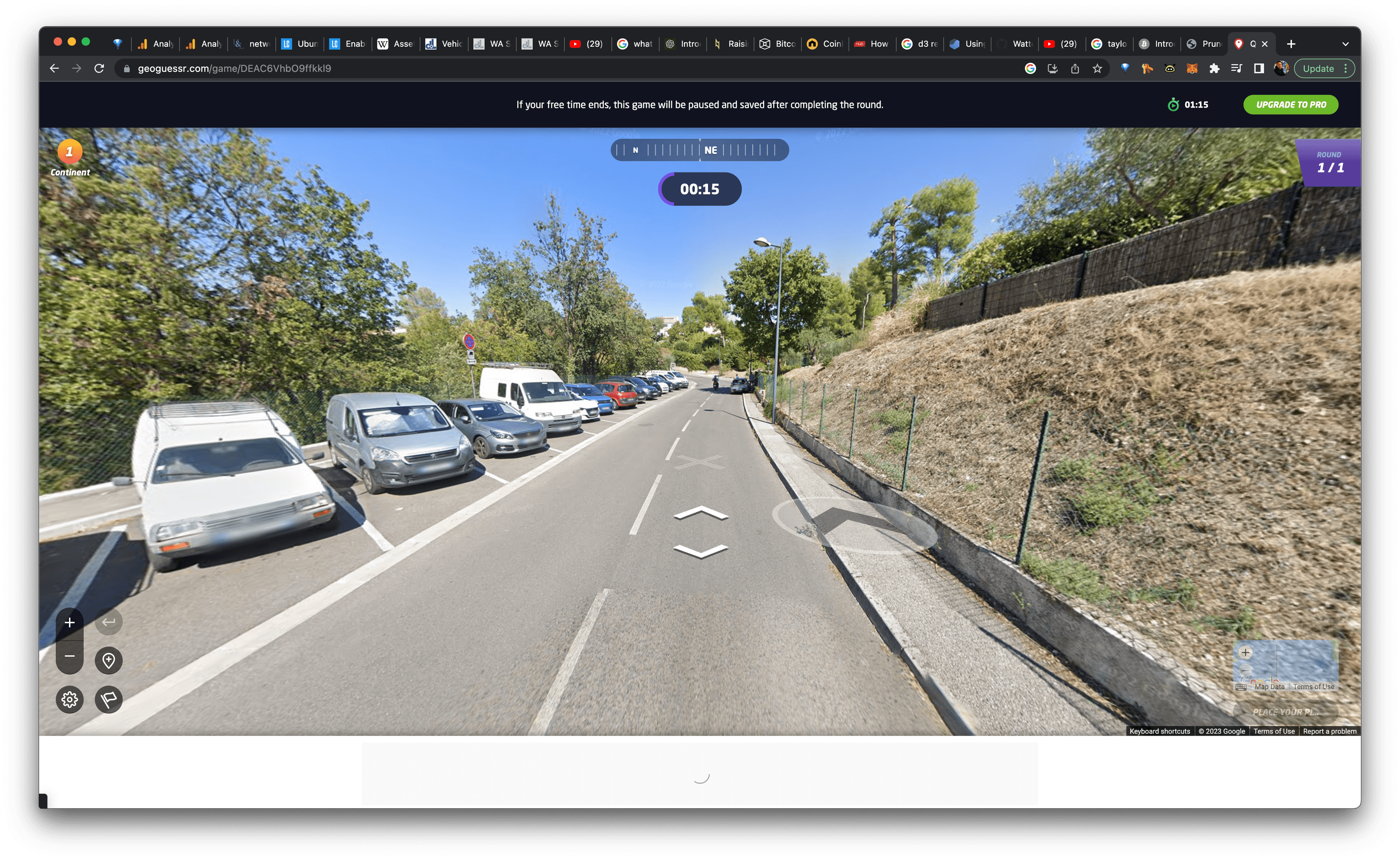Open the MetaMask fox extension
The width and height of the screenshot is (1400, 860).
(1192, 68)
